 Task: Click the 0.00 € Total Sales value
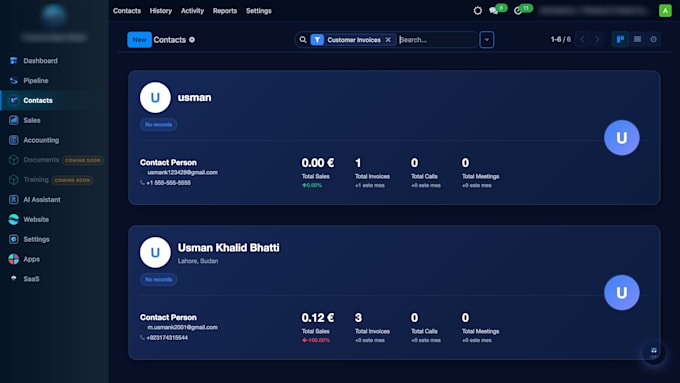318,163
